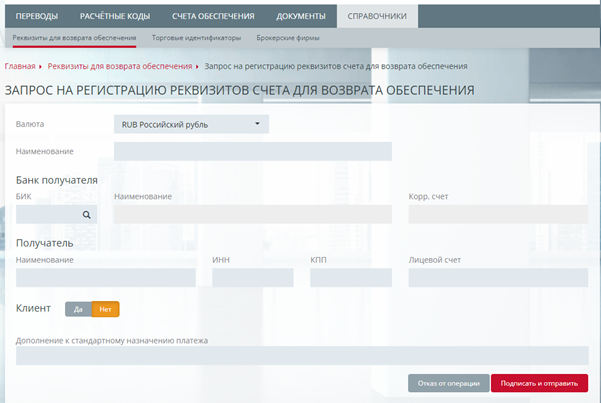Focus the top Наименование input field
The height and width of the screenshot is (403, 601).
pos(253,151)
